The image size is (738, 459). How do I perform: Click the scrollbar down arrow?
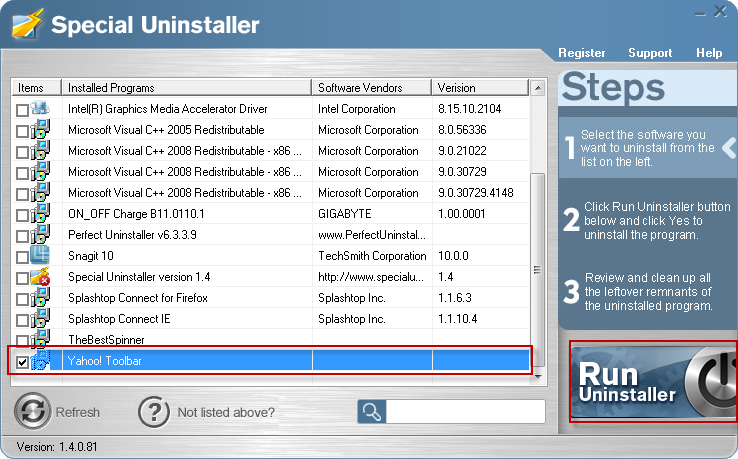pyautogui.click(x=537, y=376)
